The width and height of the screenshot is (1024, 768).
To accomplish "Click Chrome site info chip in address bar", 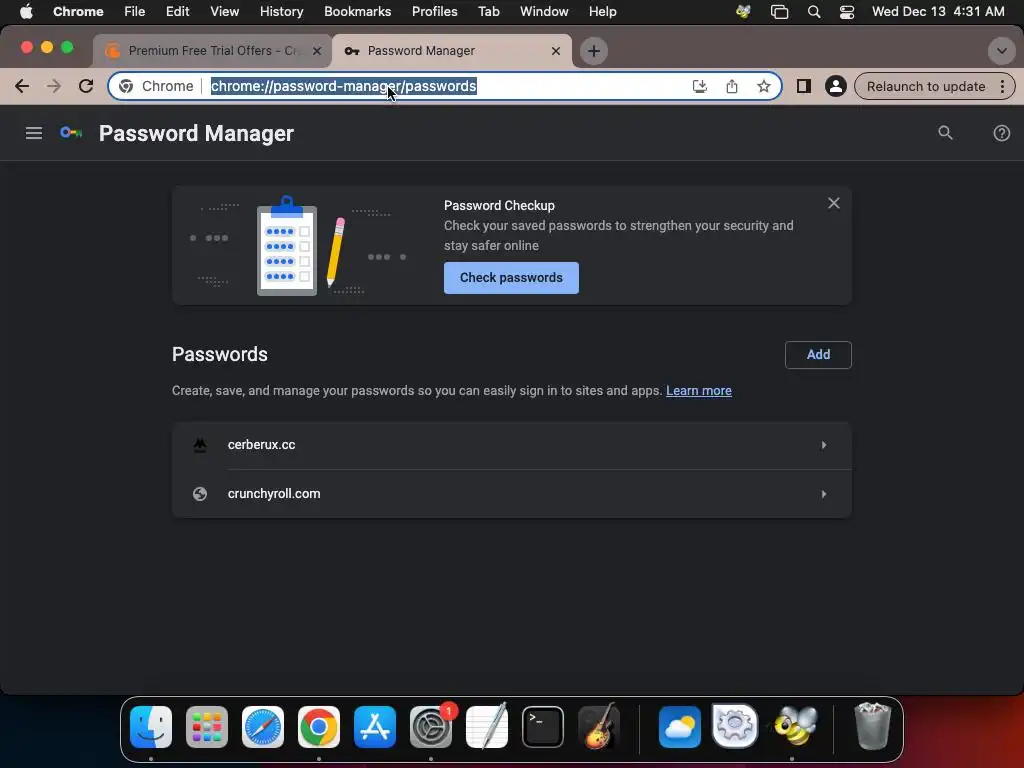I will tap(157, 86).
